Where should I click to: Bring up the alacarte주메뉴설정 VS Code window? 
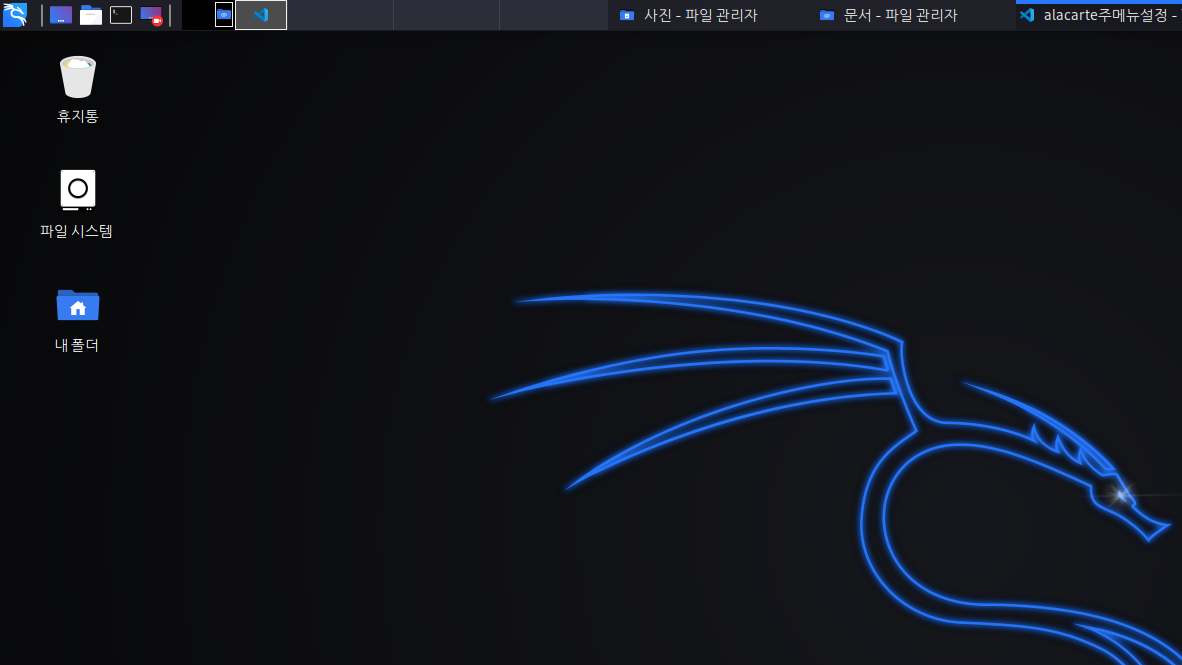pyautogui.click(x=1099, y=15)
